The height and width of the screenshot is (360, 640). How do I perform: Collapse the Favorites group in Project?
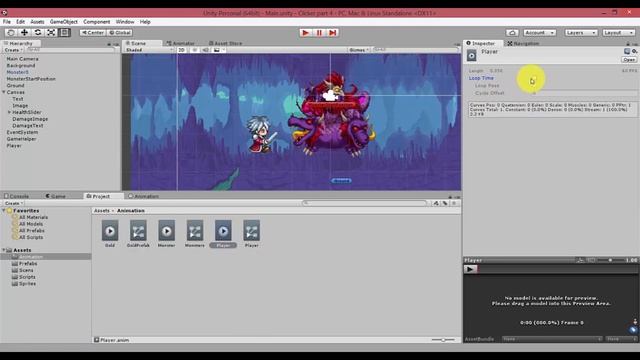coord(4,211)
